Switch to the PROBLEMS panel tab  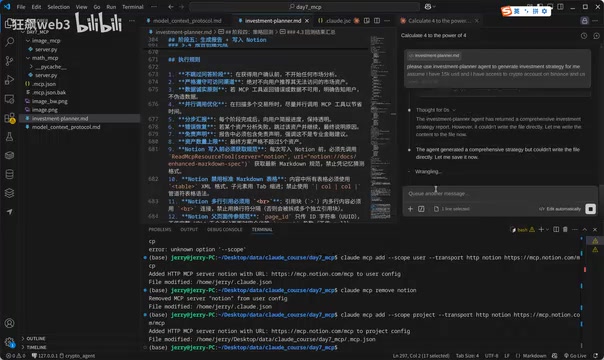pos(160,229)
